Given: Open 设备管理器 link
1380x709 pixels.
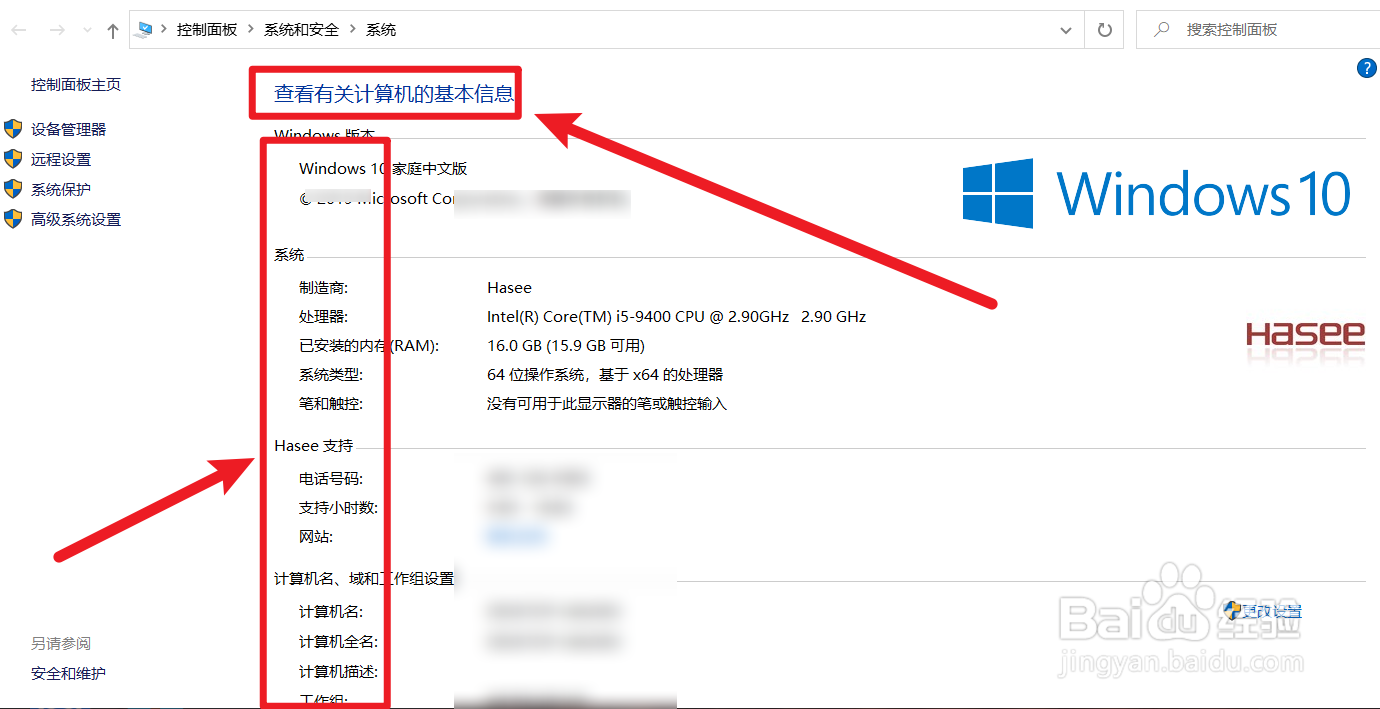Looking at the screenshot, I should (68, 129).
